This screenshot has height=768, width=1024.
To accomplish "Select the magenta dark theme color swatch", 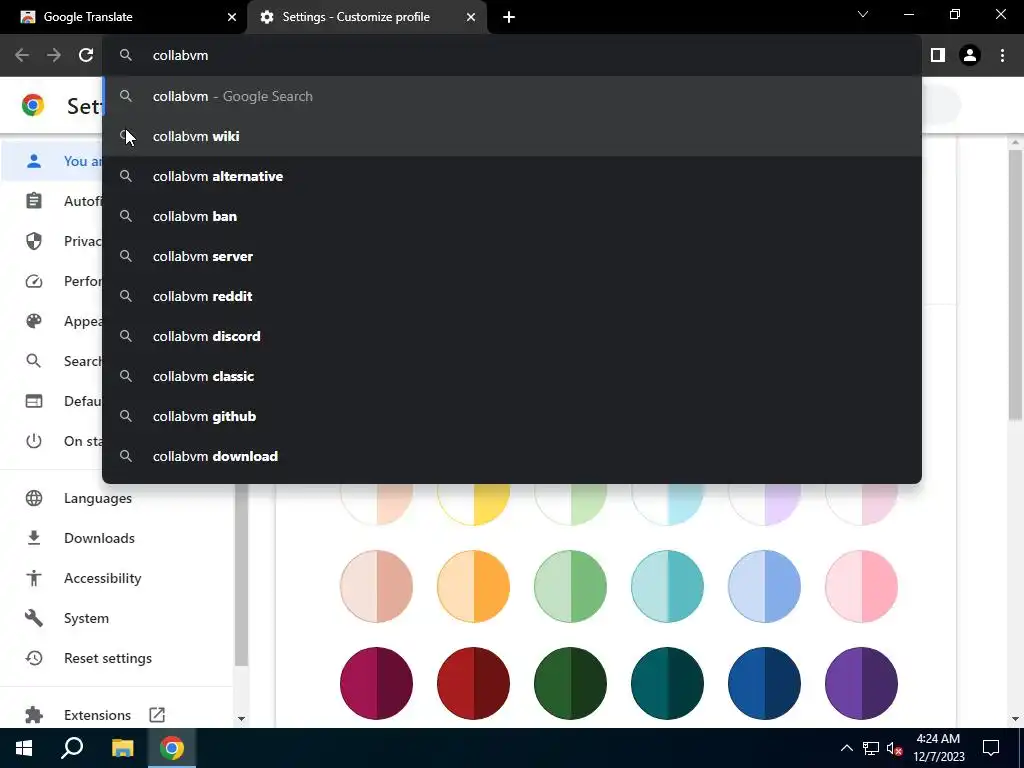I will coord(376,683).
